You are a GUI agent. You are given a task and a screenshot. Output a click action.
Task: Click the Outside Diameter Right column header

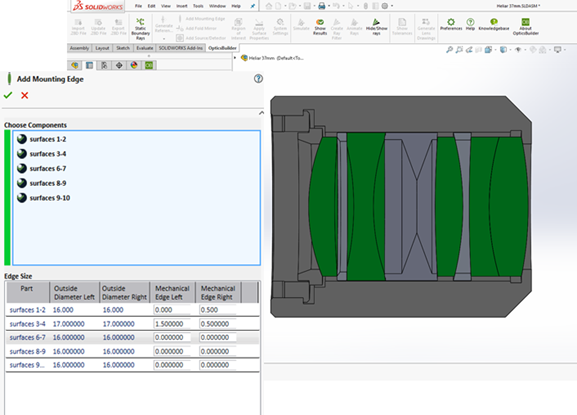coord(124,292)
